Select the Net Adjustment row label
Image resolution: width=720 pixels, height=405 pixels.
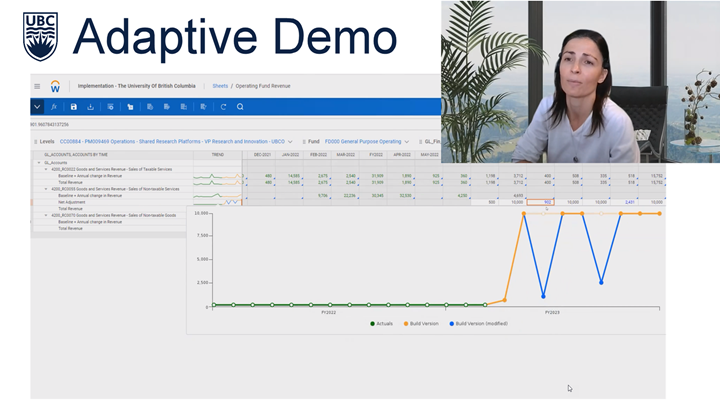[x=72, y=202]
